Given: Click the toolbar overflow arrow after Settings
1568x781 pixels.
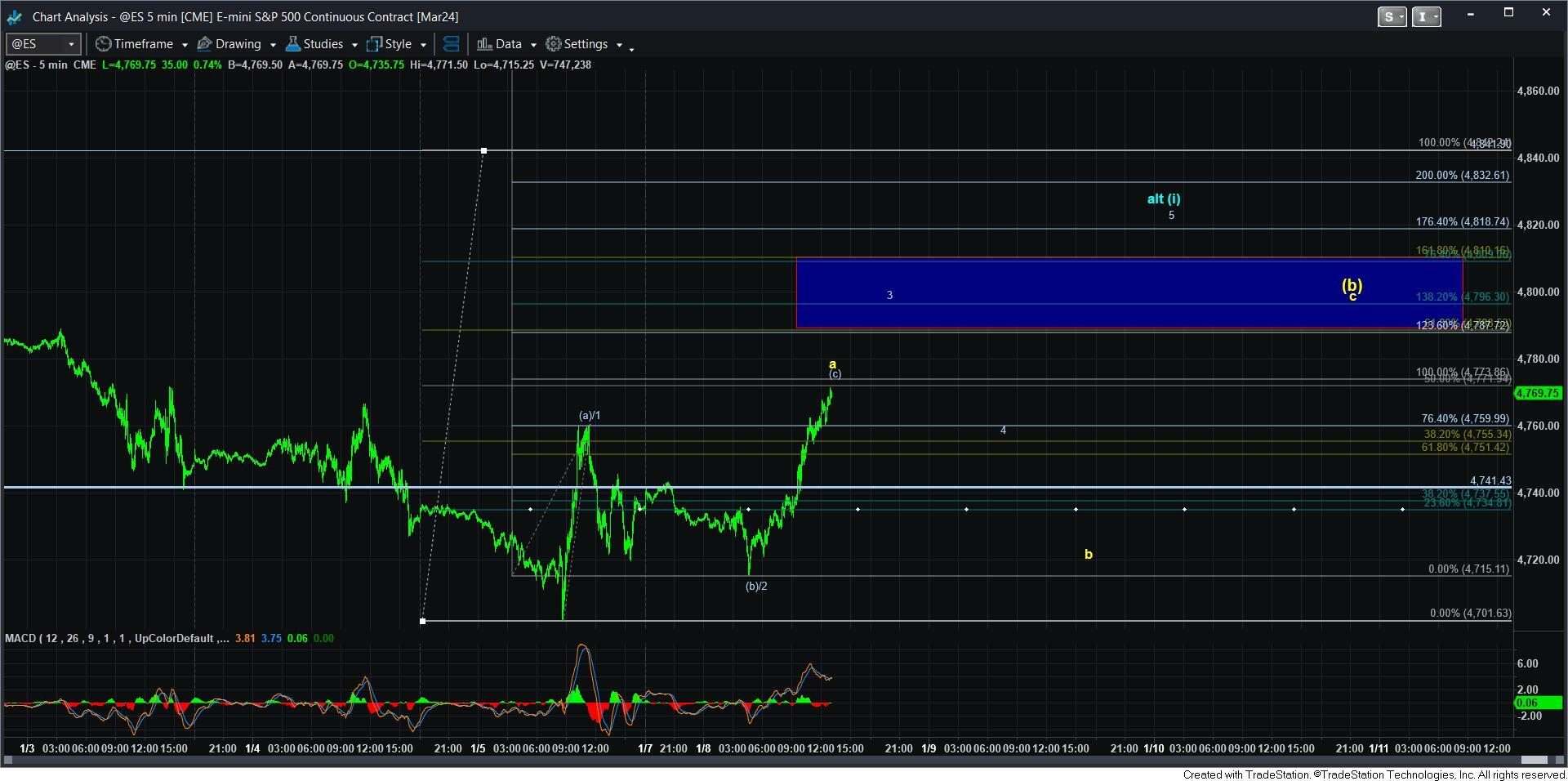Looking at the screenshot, I should pyautogui.click(x=631, y=49).
